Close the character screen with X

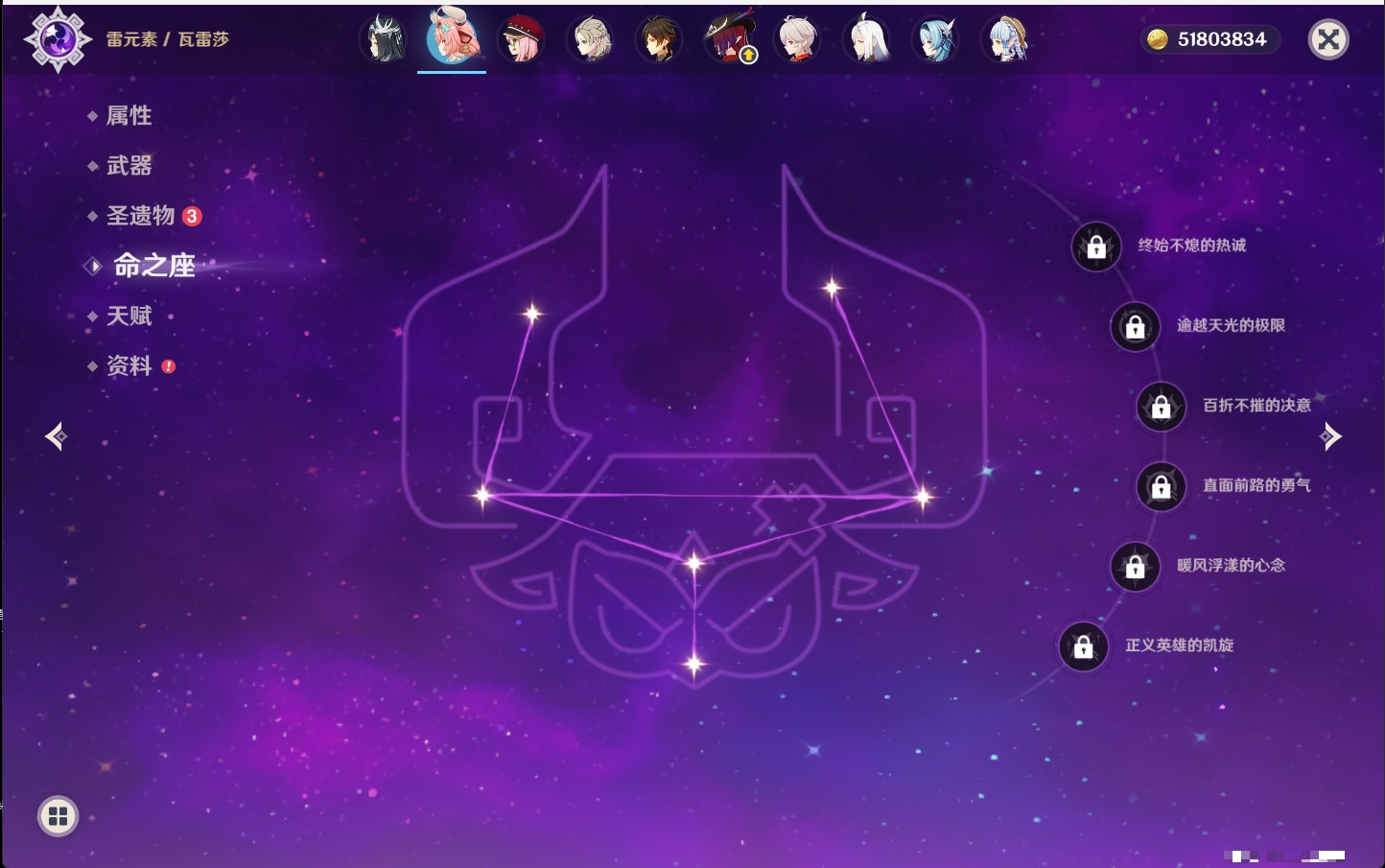[x=1328, y=39]
